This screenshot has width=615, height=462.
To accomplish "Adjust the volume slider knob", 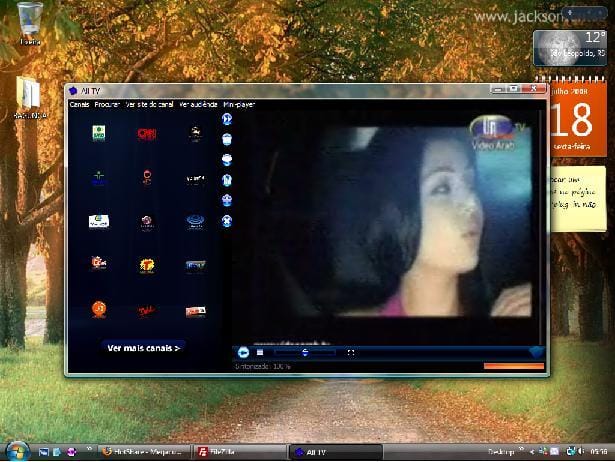I will (x=305, y=353).
